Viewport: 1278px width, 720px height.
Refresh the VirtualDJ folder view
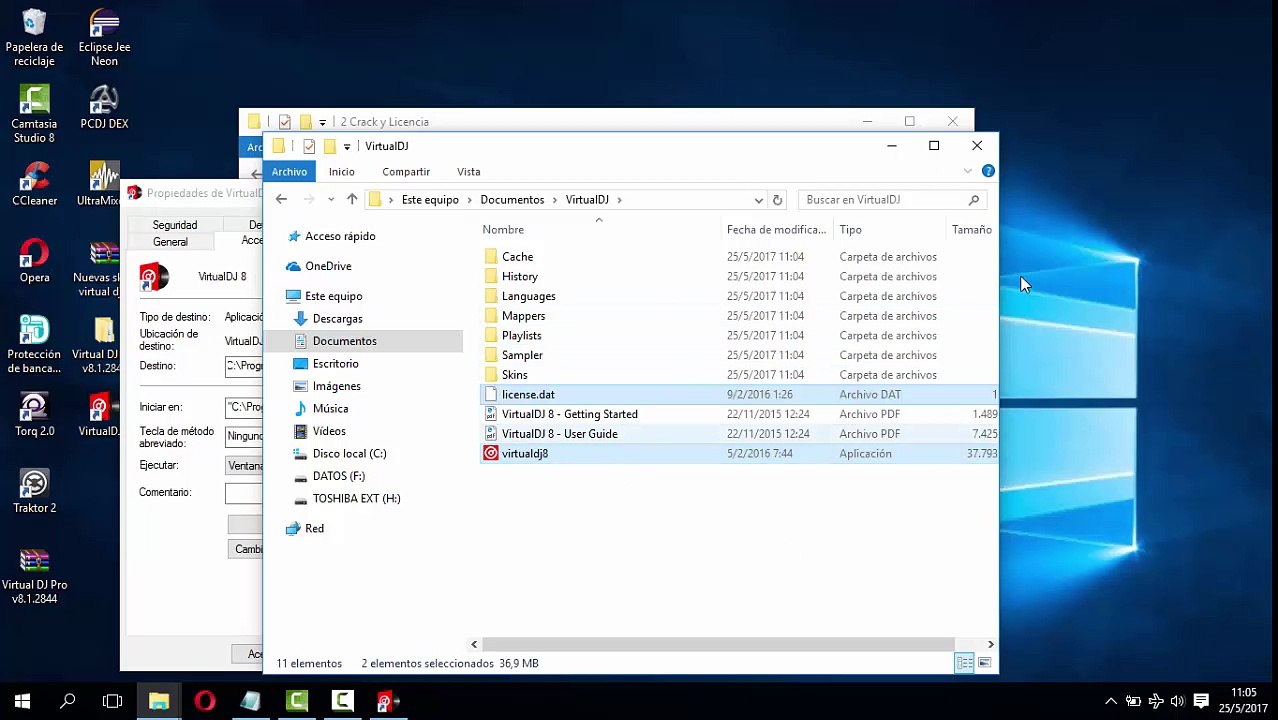pos(777,200)
